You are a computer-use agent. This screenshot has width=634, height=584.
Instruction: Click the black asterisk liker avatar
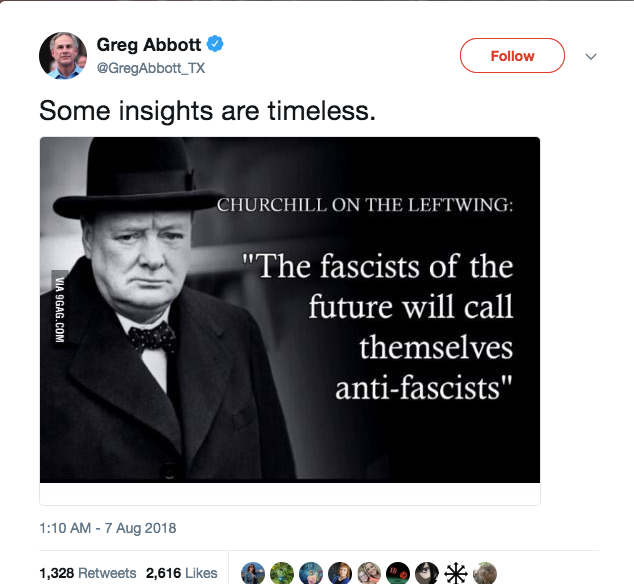point(456,573)
